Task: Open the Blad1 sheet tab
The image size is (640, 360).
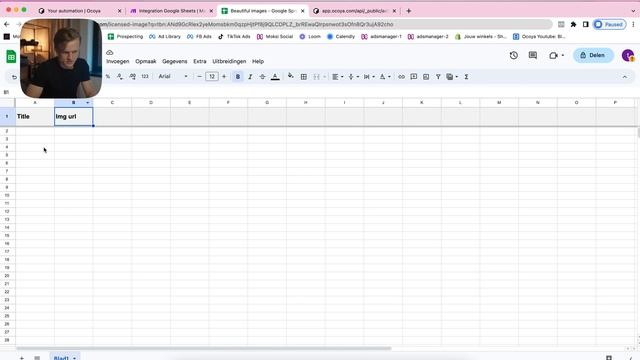Action: (64, 357)
